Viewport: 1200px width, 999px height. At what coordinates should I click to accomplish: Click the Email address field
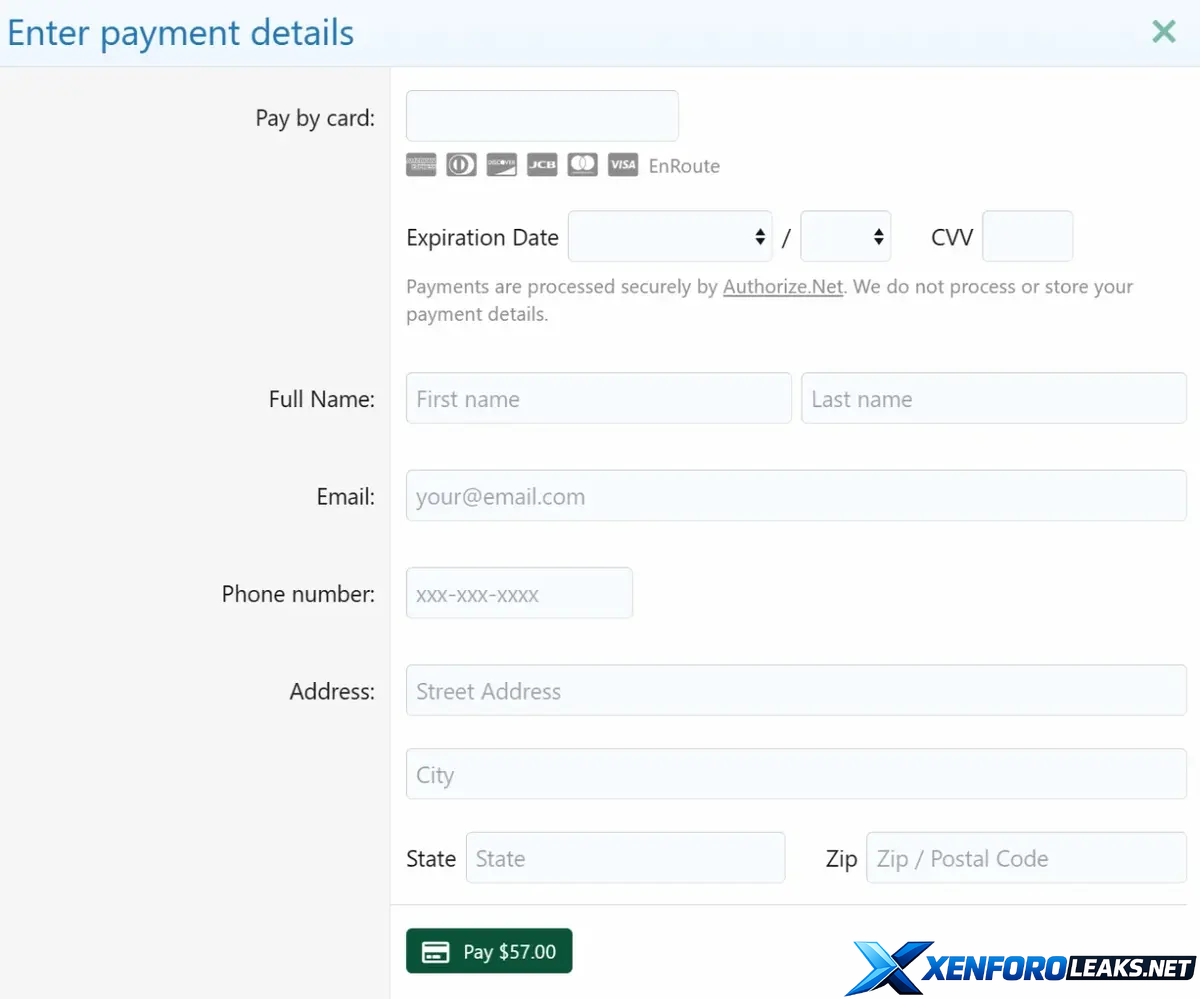tap(796, 496)
